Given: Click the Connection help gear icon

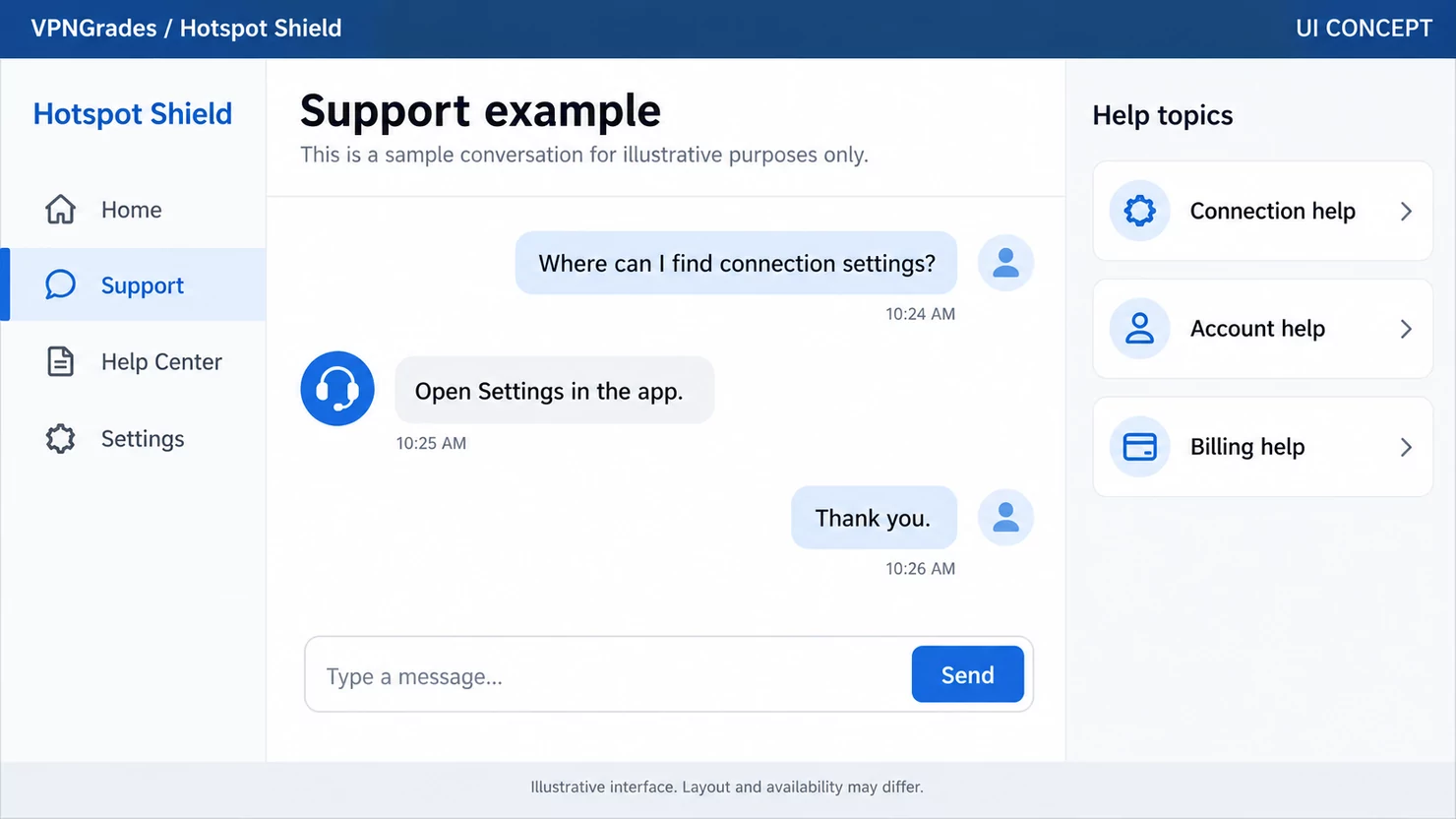Looking at the screenshot, I should point(1139,211).
